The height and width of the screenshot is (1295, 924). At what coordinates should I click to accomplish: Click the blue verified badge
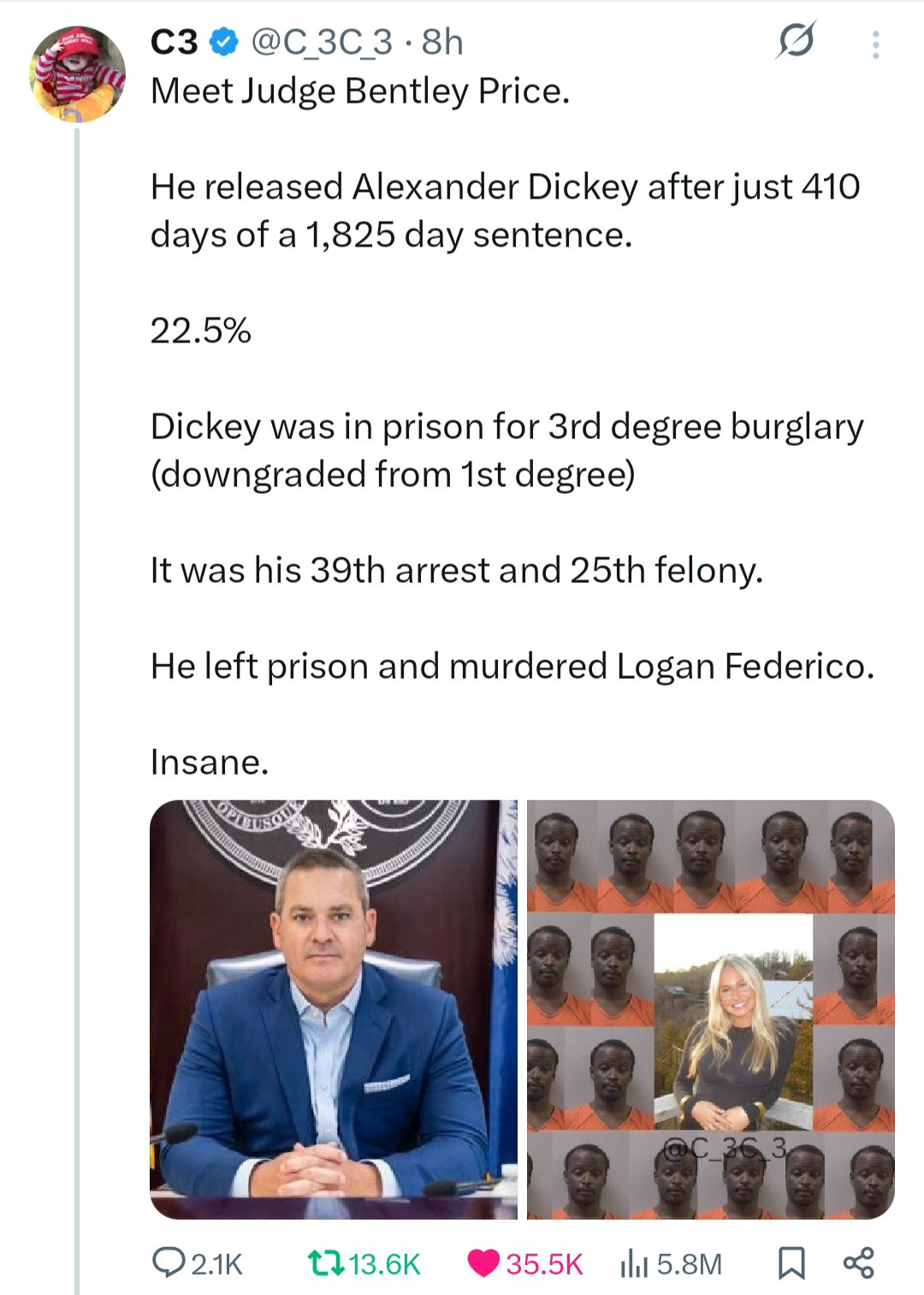click(x=224, y=42)
